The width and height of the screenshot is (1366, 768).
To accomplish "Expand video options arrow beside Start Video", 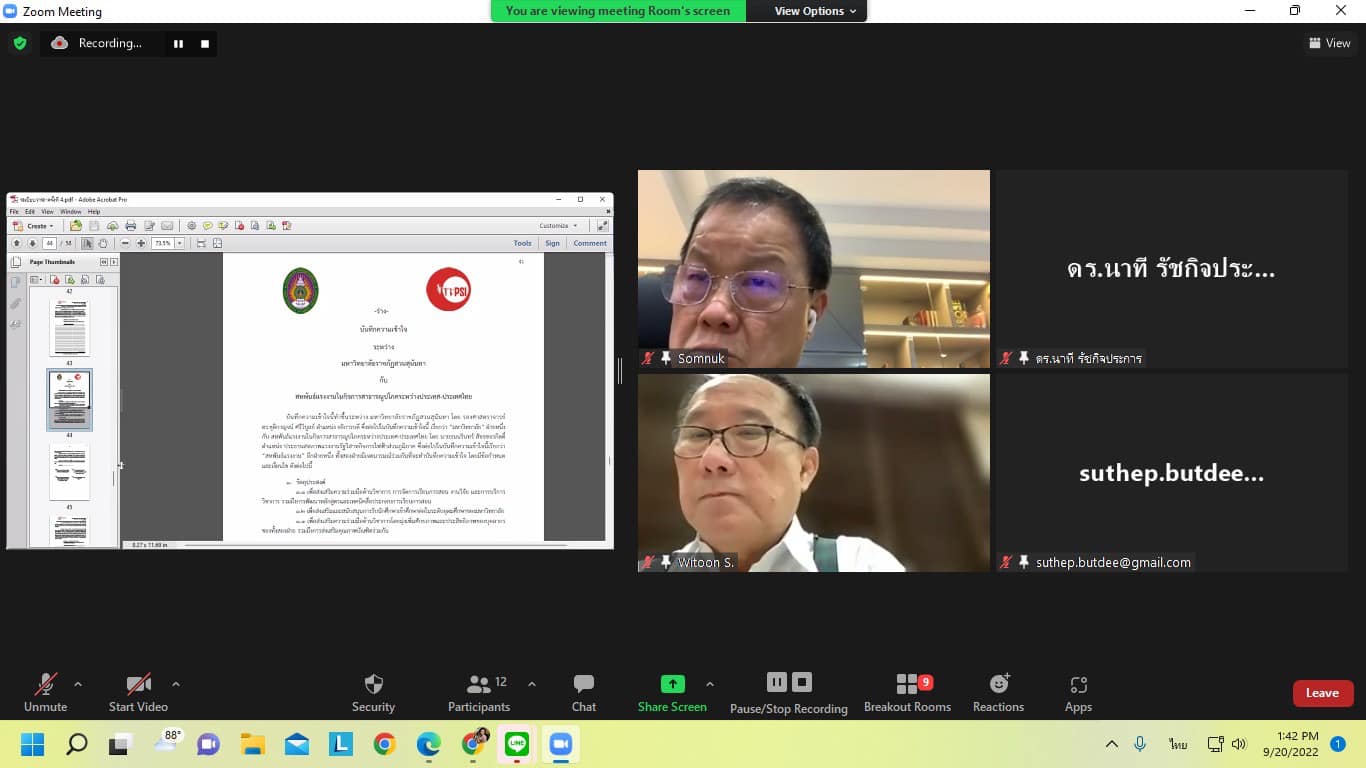I will point(176,684).
